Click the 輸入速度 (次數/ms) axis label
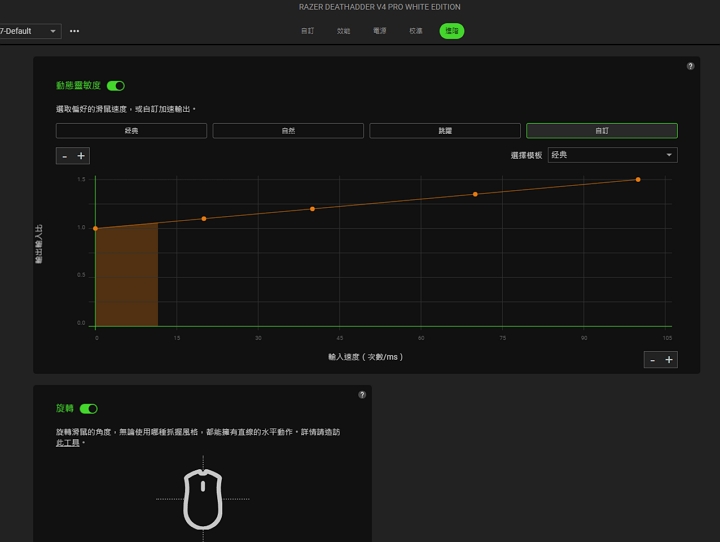 pyautogui.click(x=366, y=357)
